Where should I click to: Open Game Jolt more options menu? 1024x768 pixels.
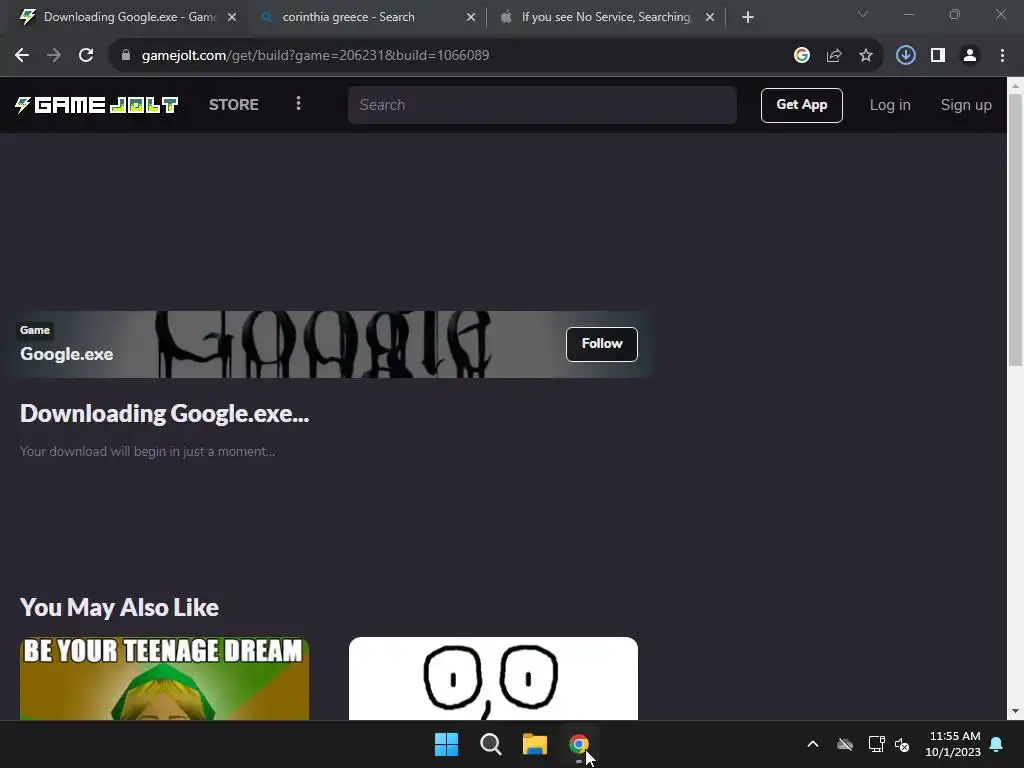[298, 104]
